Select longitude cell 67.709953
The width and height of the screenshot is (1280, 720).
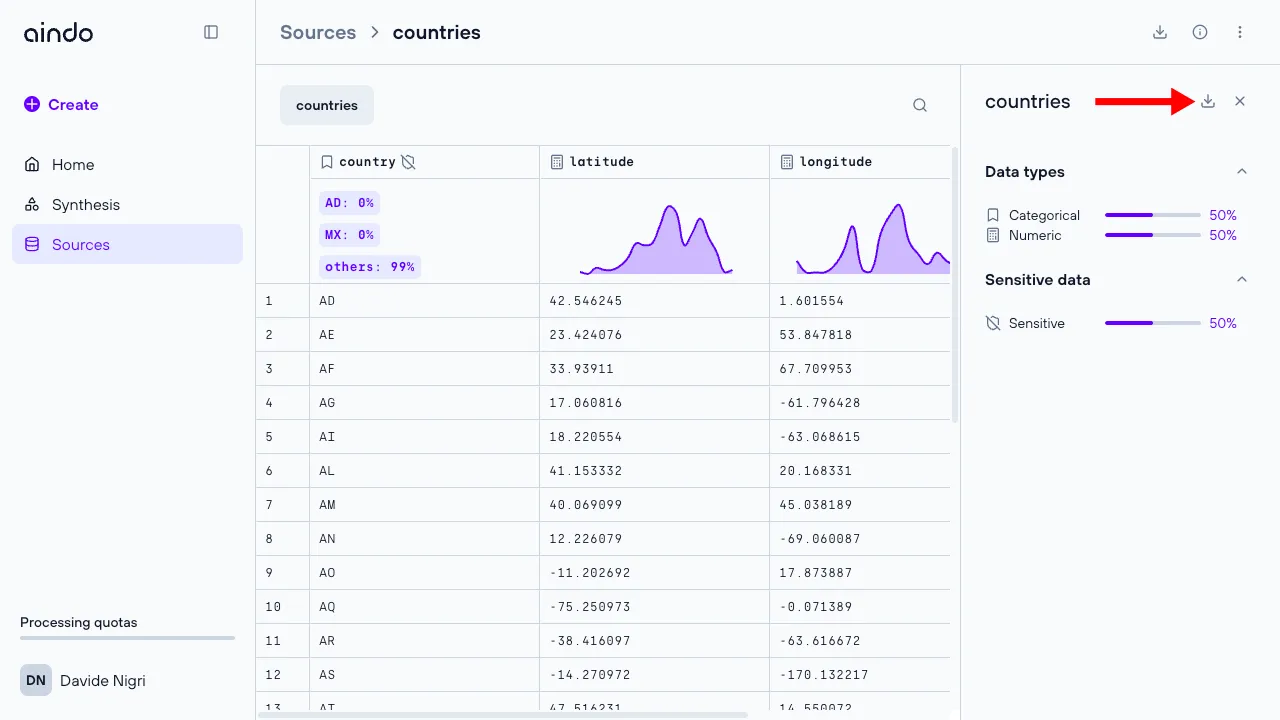[860, 369]
